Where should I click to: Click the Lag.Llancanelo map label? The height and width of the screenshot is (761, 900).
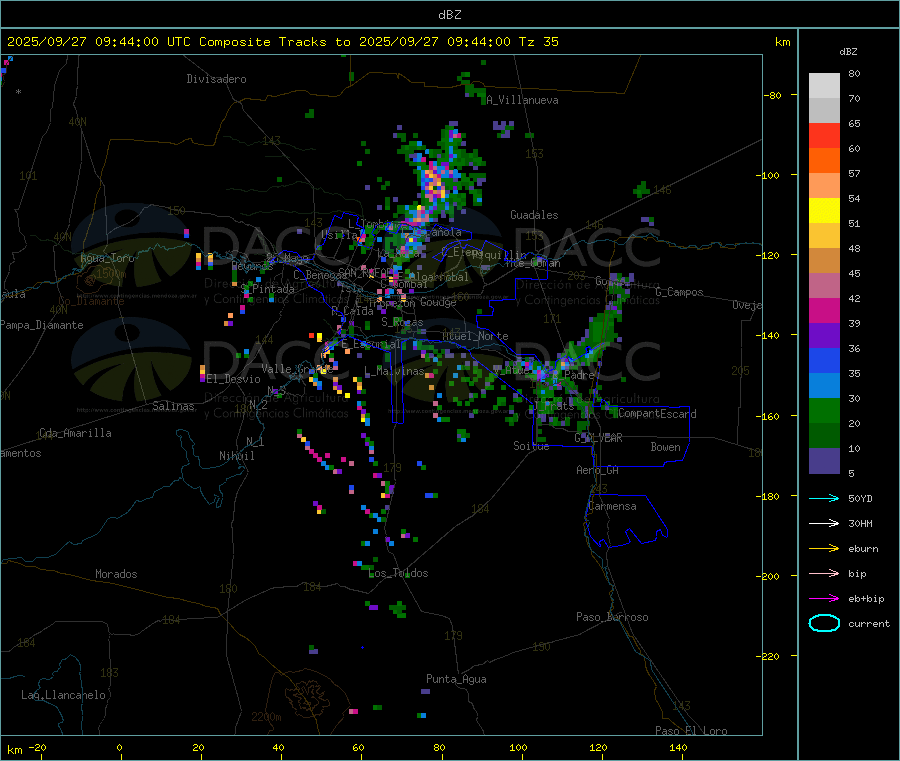[x=63, y=695]
